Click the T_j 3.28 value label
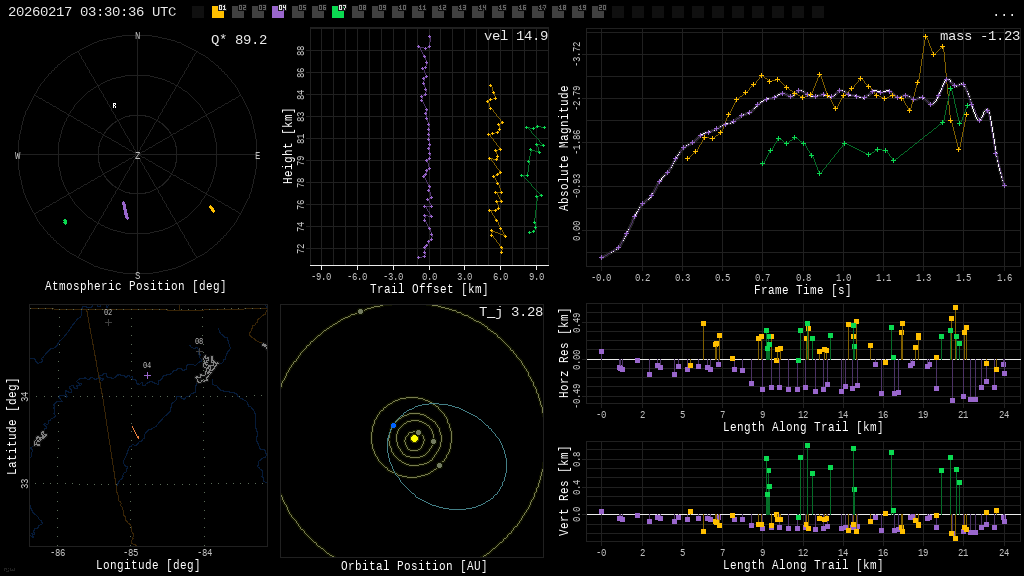 click(510, 312)
